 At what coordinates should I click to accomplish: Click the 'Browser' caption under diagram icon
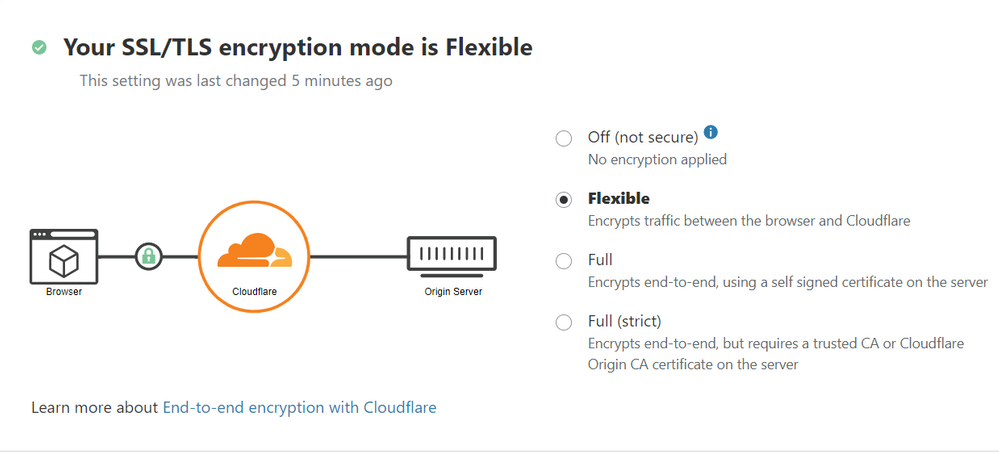[64, 292]
